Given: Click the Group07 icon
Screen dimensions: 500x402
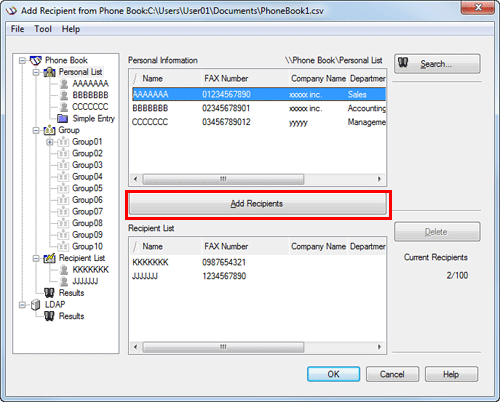Looking at the screenshot, I should tap(63, 212).
